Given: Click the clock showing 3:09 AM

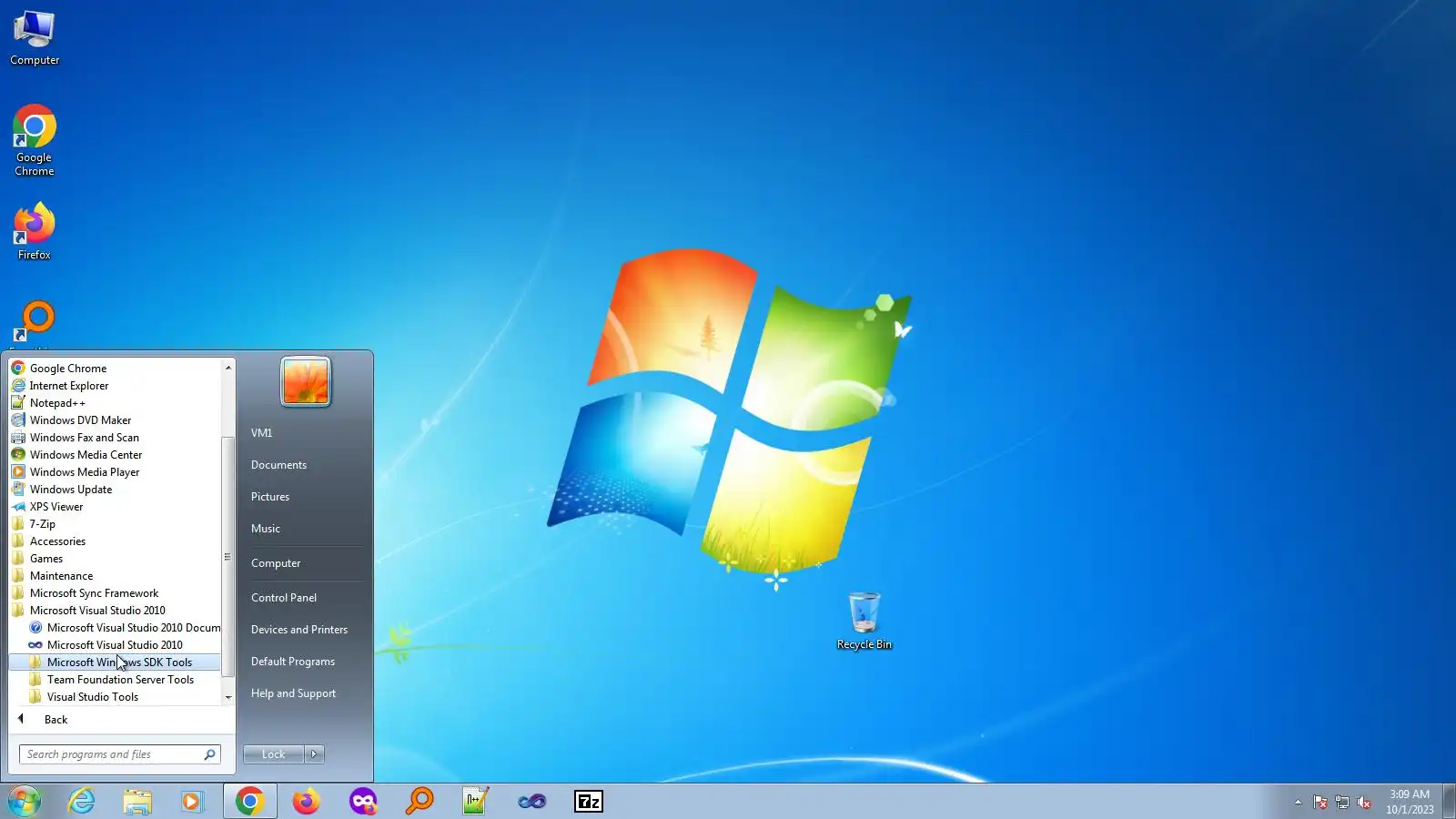Looking at the screenshot, I should [1410, 802].
